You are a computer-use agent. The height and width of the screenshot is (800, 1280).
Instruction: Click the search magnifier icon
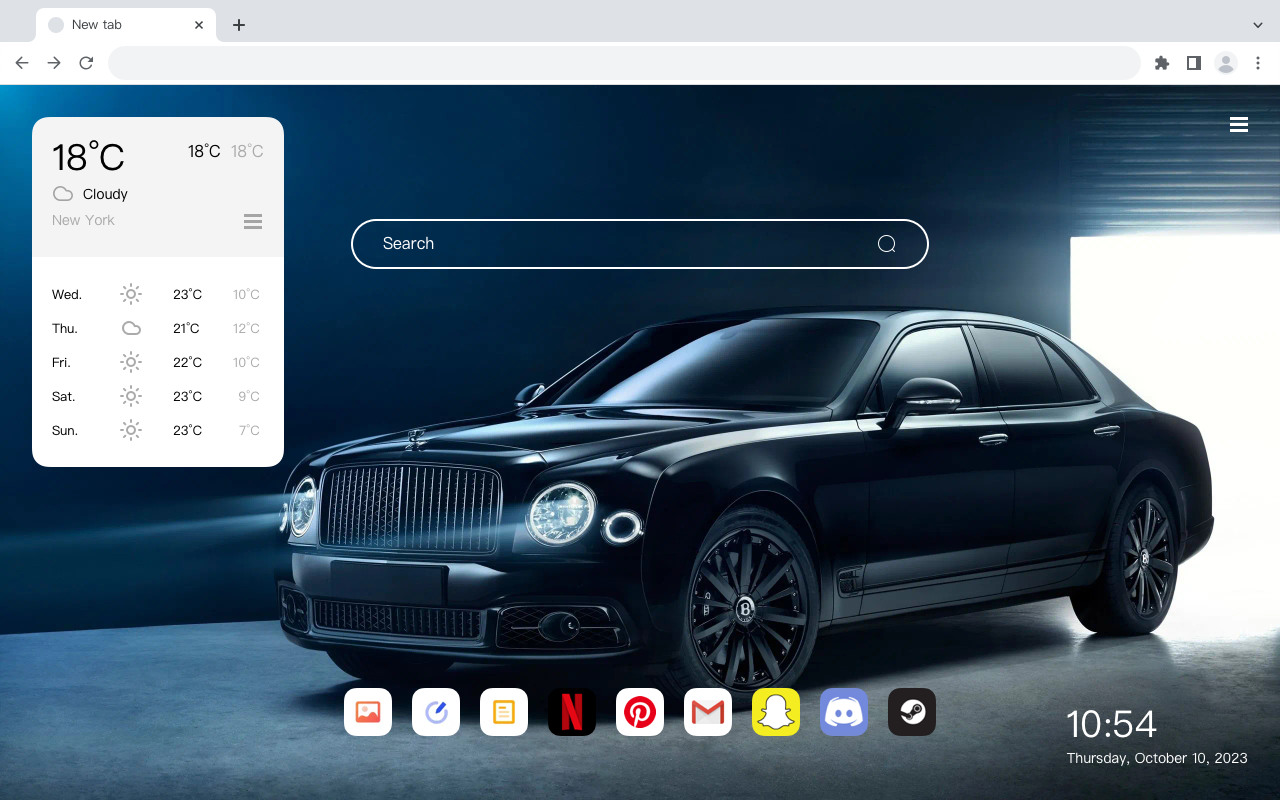click(886, 244)
